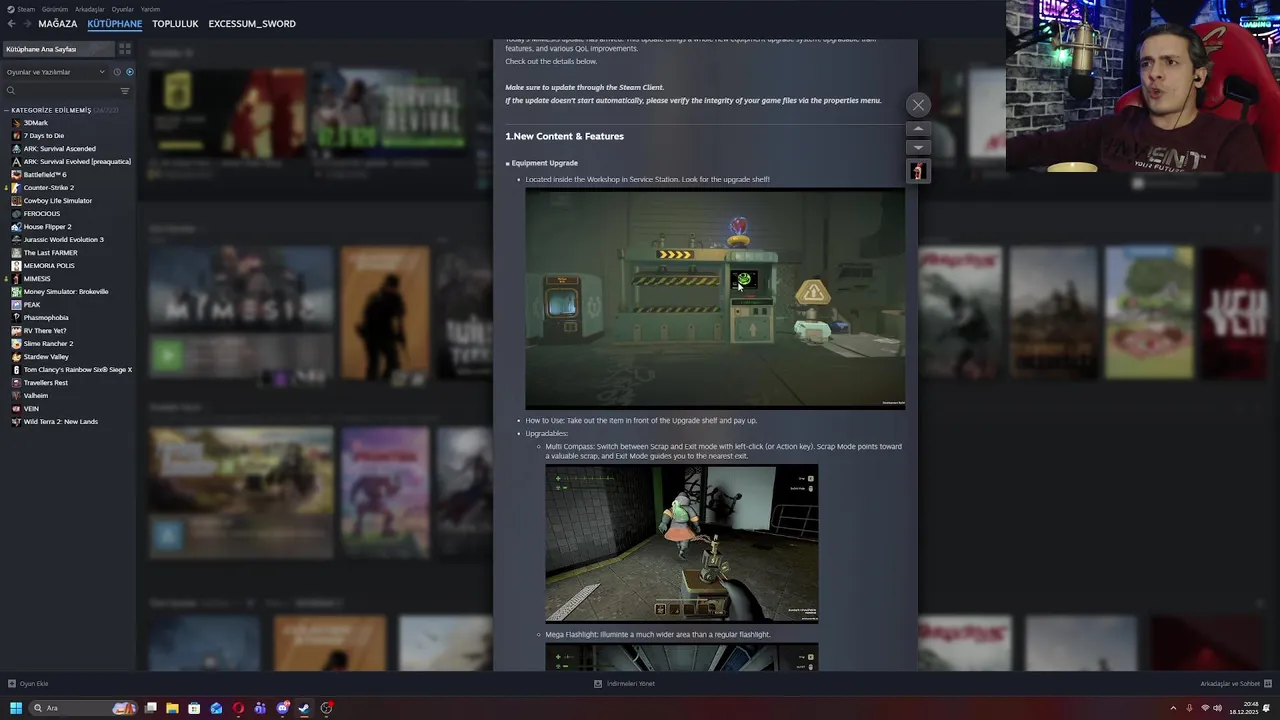Open the MIMESIS game icon in overlay

918,171
